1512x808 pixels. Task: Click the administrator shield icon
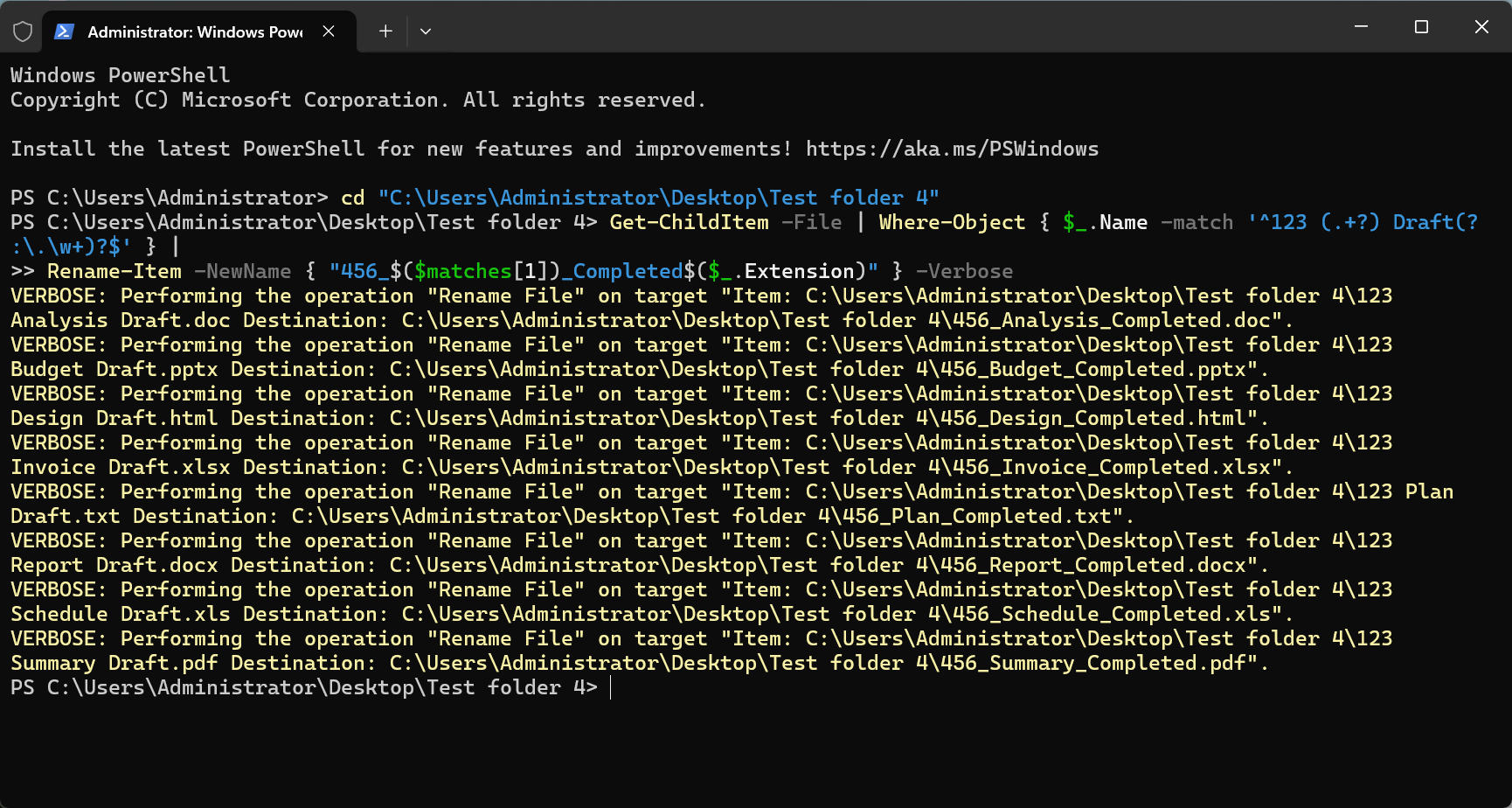click(23, 31)
